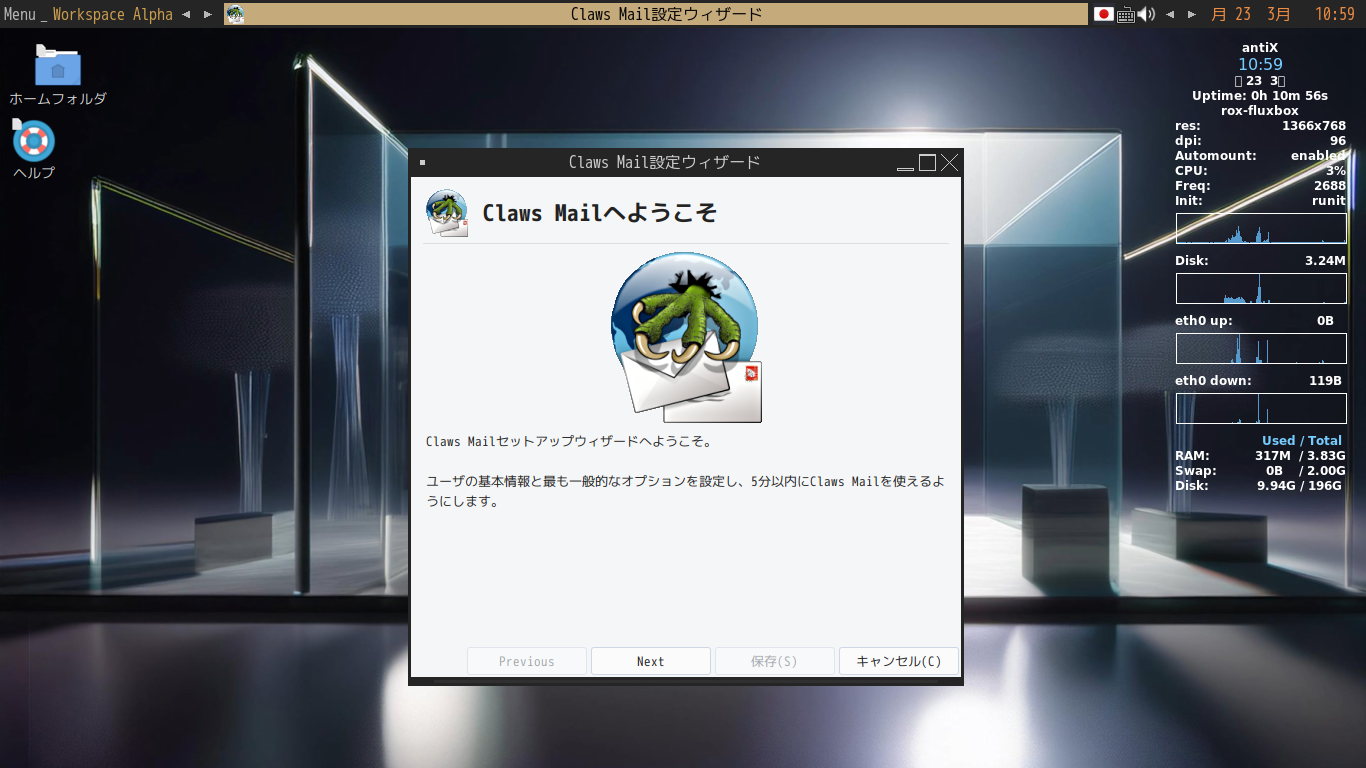Click the small Claws Mail icon in wizard header
Screen dimensions: 1366x768
coord(447,213)
